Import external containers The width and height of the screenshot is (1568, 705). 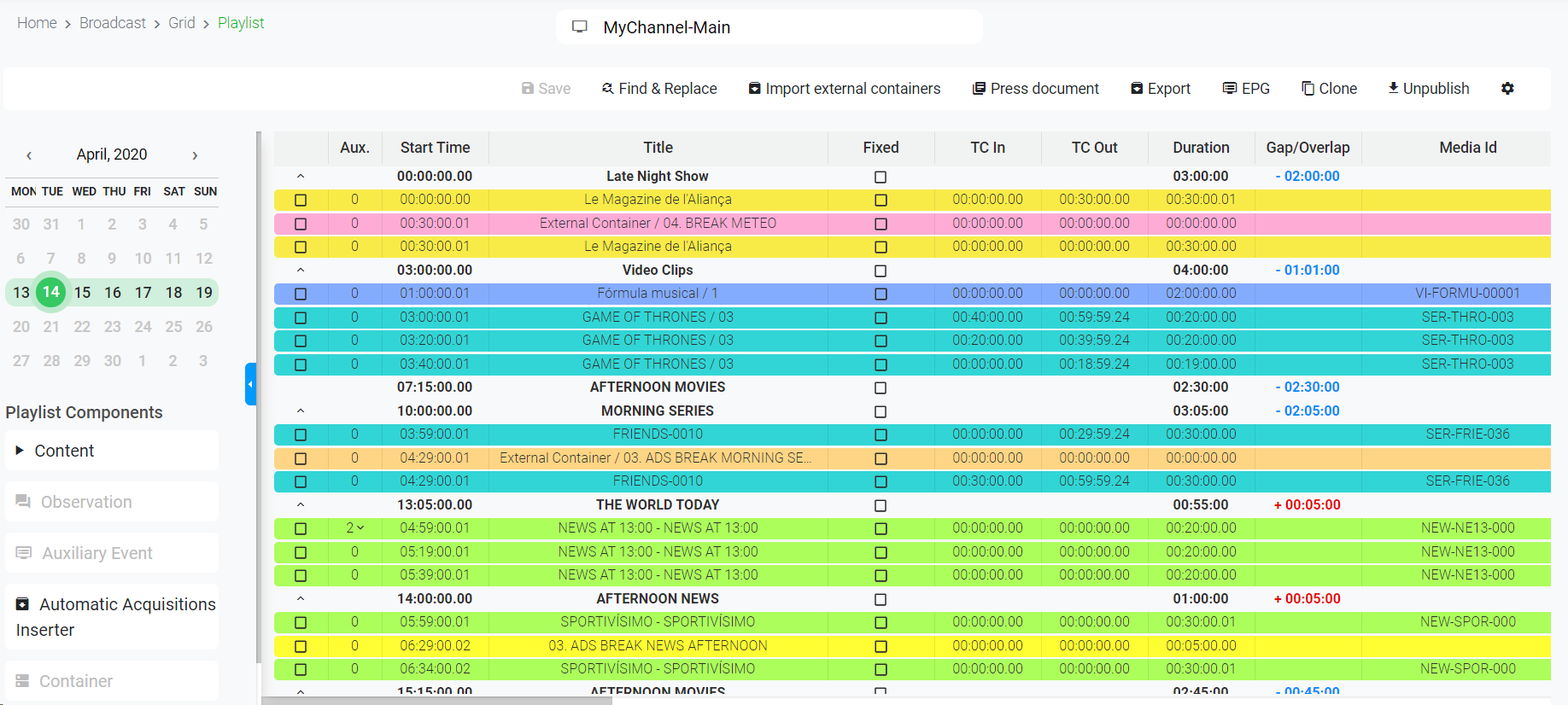click(844, 89)
